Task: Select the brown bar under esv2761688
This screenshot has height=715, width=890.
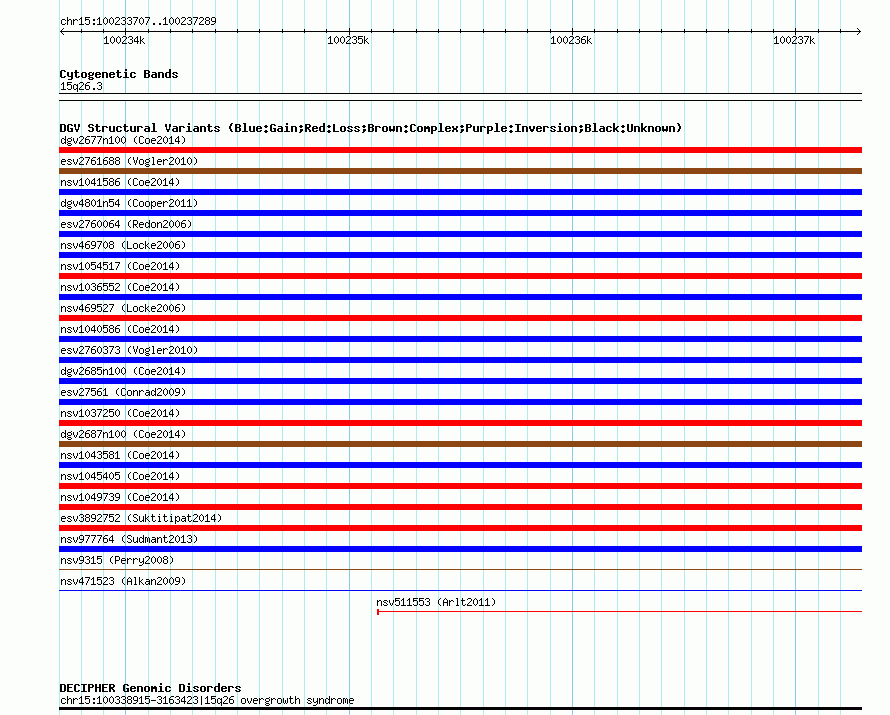Action: 460,171
